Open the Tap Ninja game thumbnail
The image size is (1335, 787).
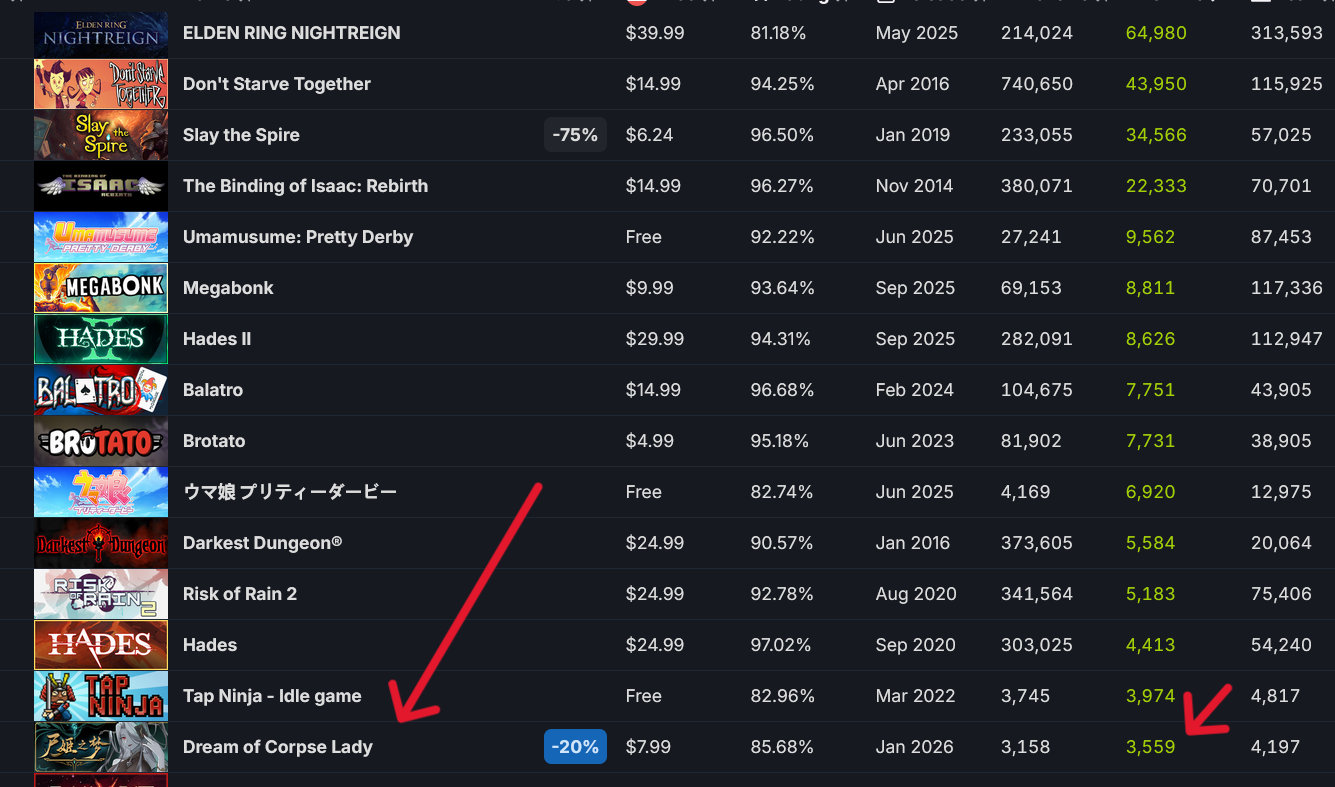point(100,696)
